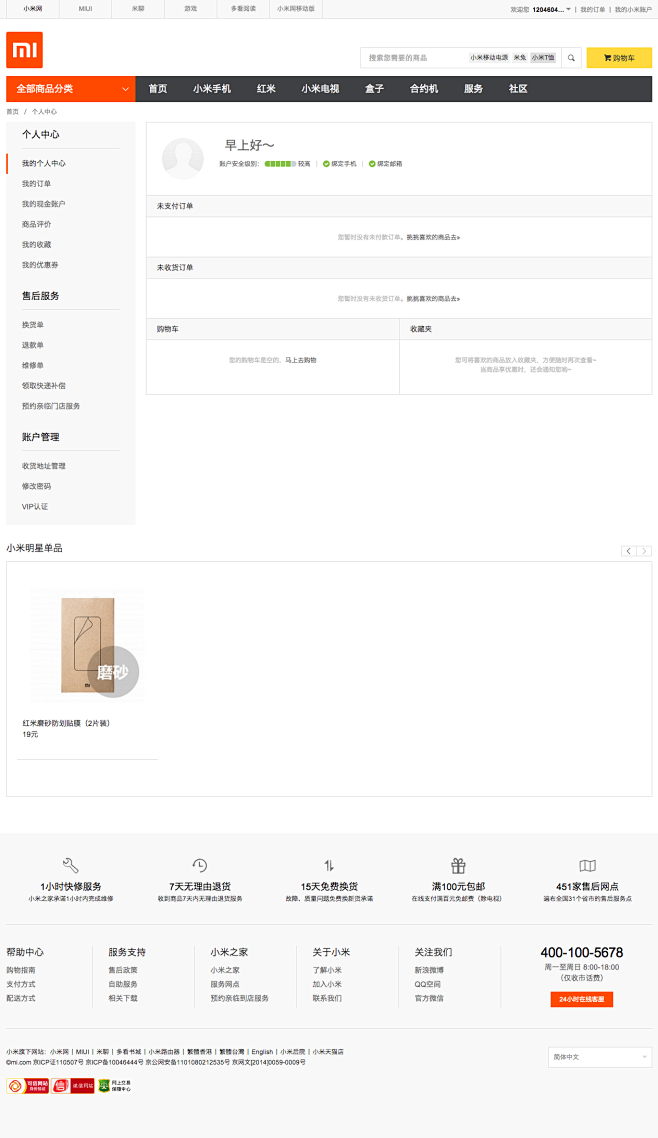Screen dimensions: 658x1138
Task: Open 退款单 under 售后服务
Action: point(33,345)
